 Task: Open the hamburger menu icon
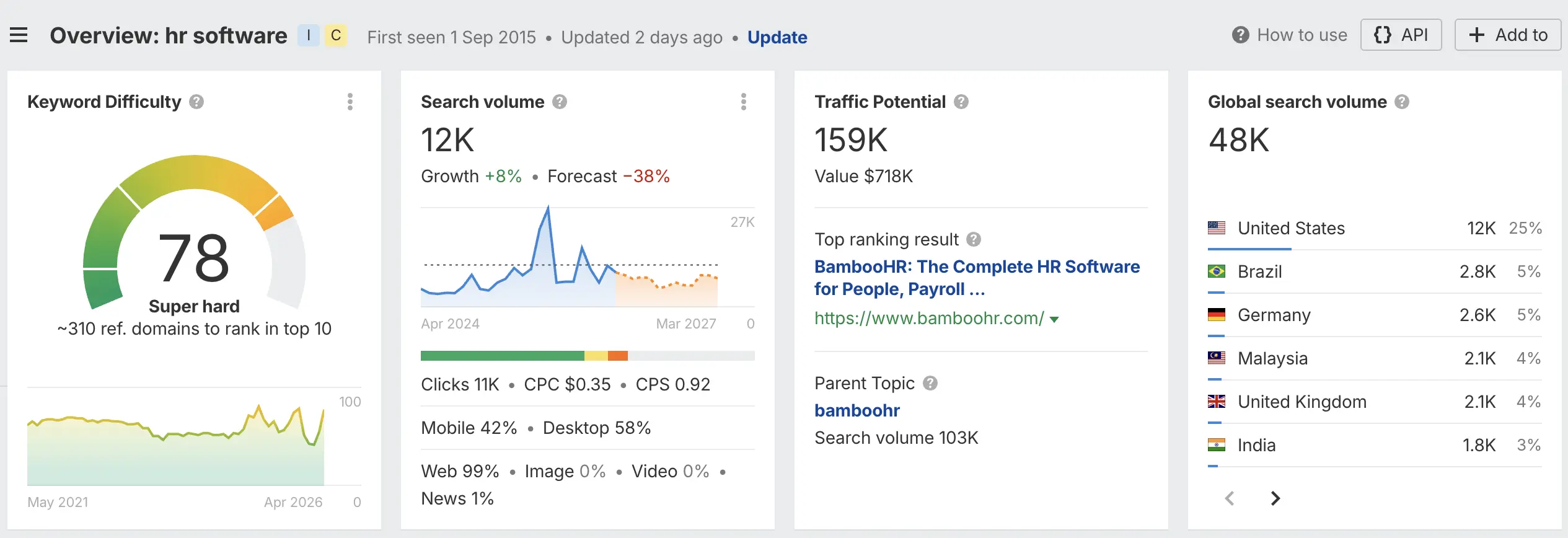coord(19,35)
